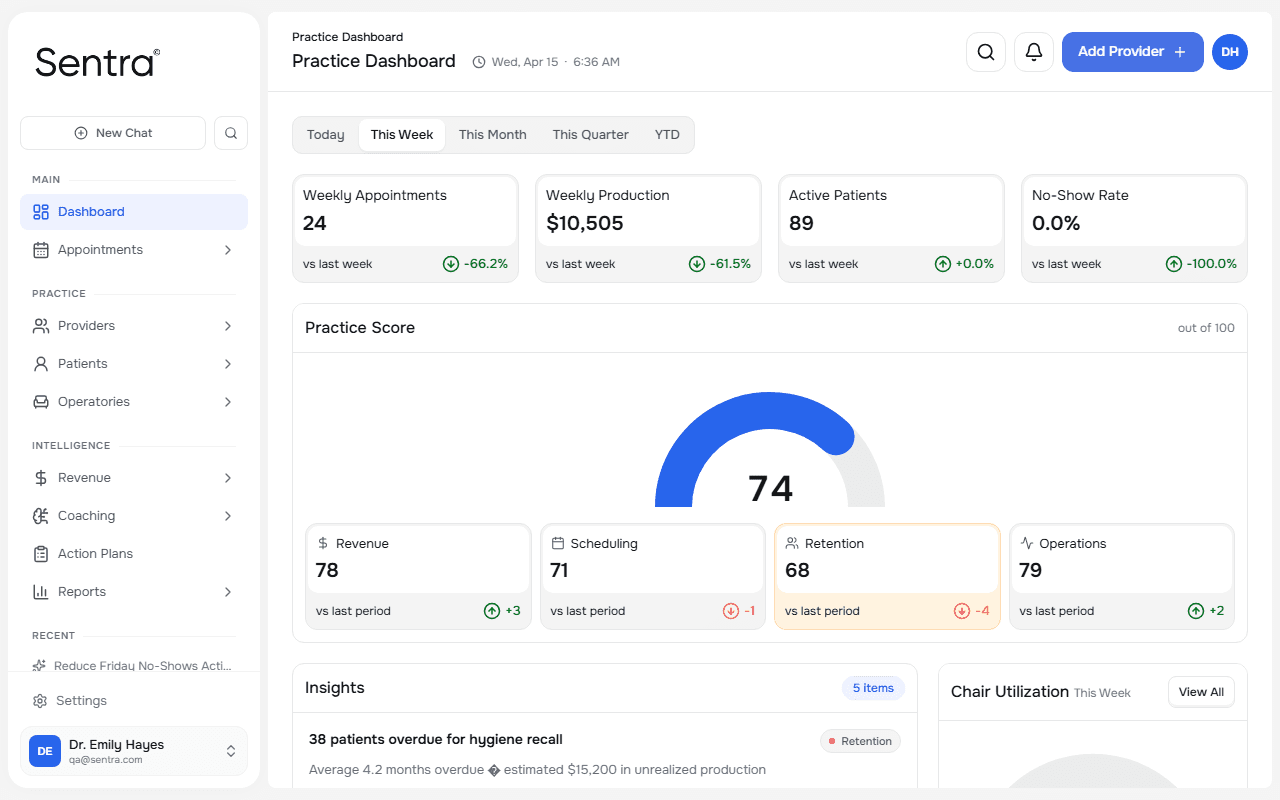The image size is (1280, 800).
Task: Click the sidebar search icon beside New Chat
Action: (231, 133)
